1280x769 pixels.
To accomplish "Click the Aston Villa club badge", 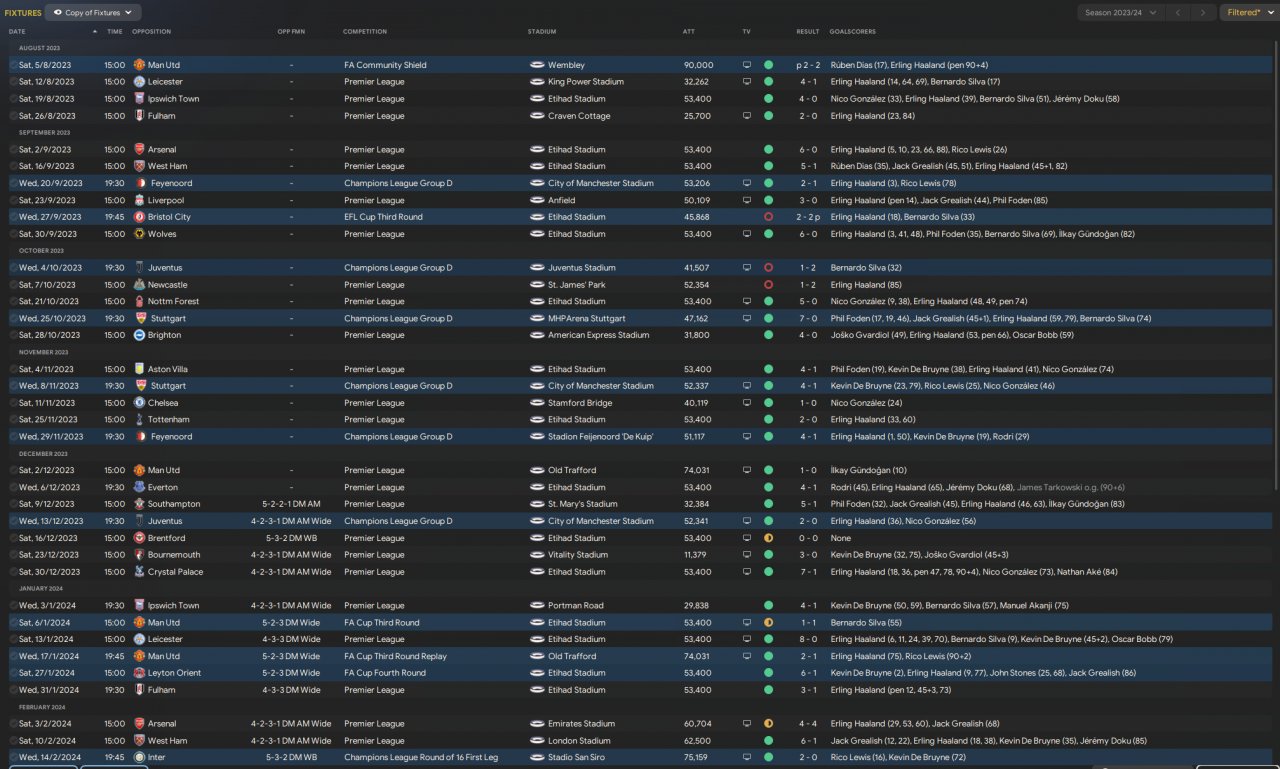I will coord(138,369).
